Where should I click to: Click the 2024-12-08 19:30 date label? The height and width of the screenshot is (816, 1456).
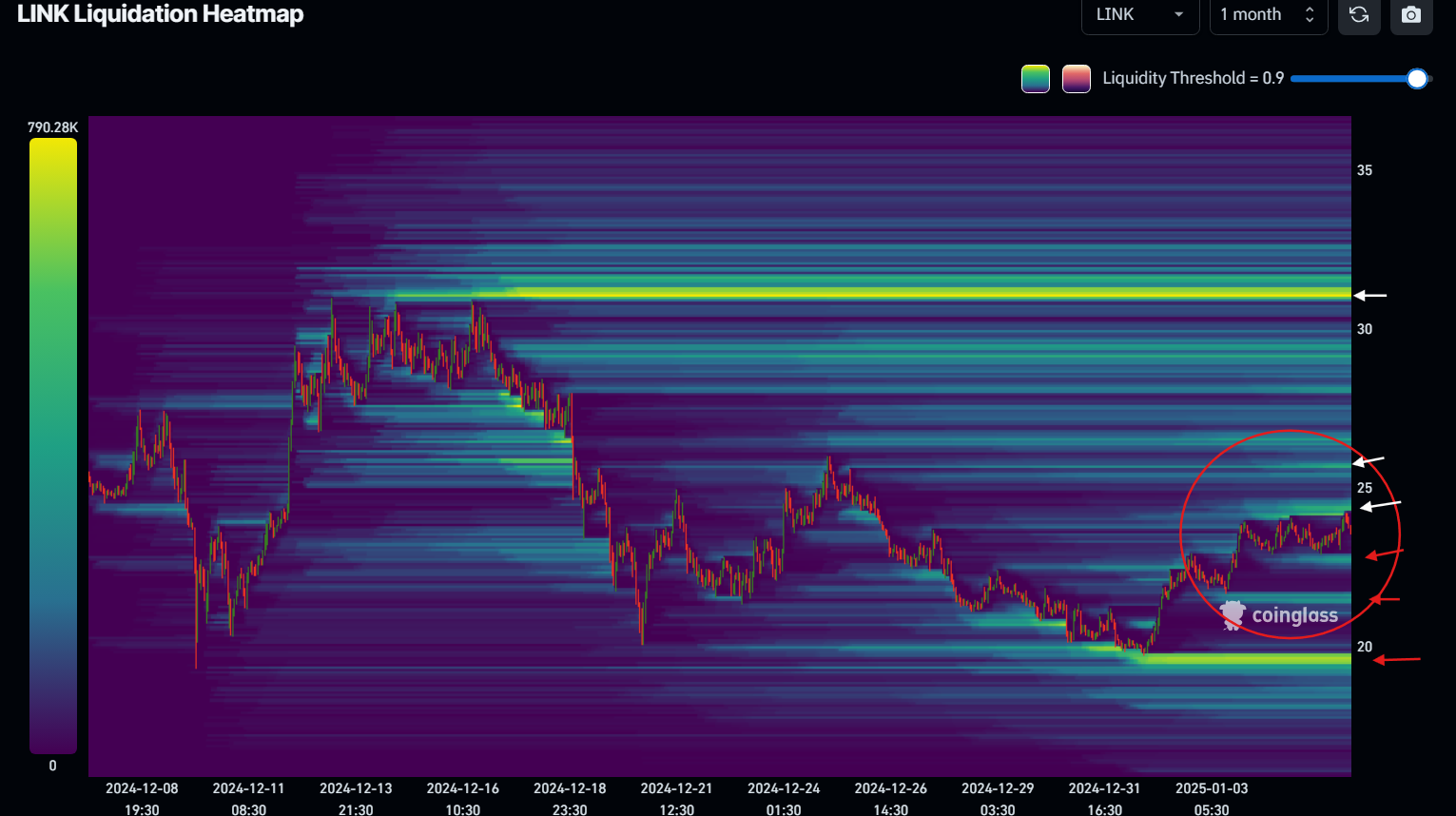tap(142, 799)
